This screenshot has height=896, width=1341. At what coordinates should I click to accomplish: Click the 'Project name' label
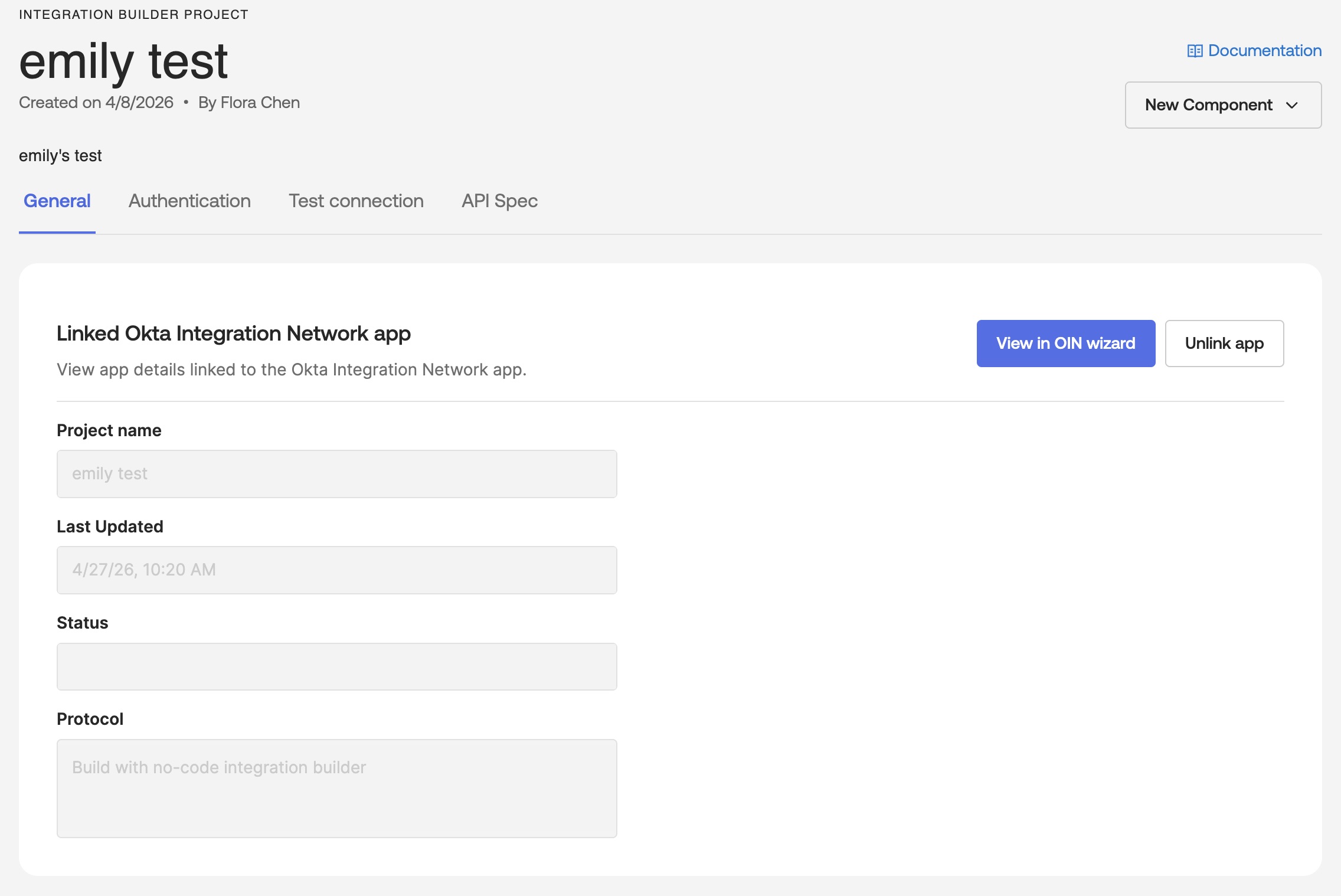tap(109, 430)
